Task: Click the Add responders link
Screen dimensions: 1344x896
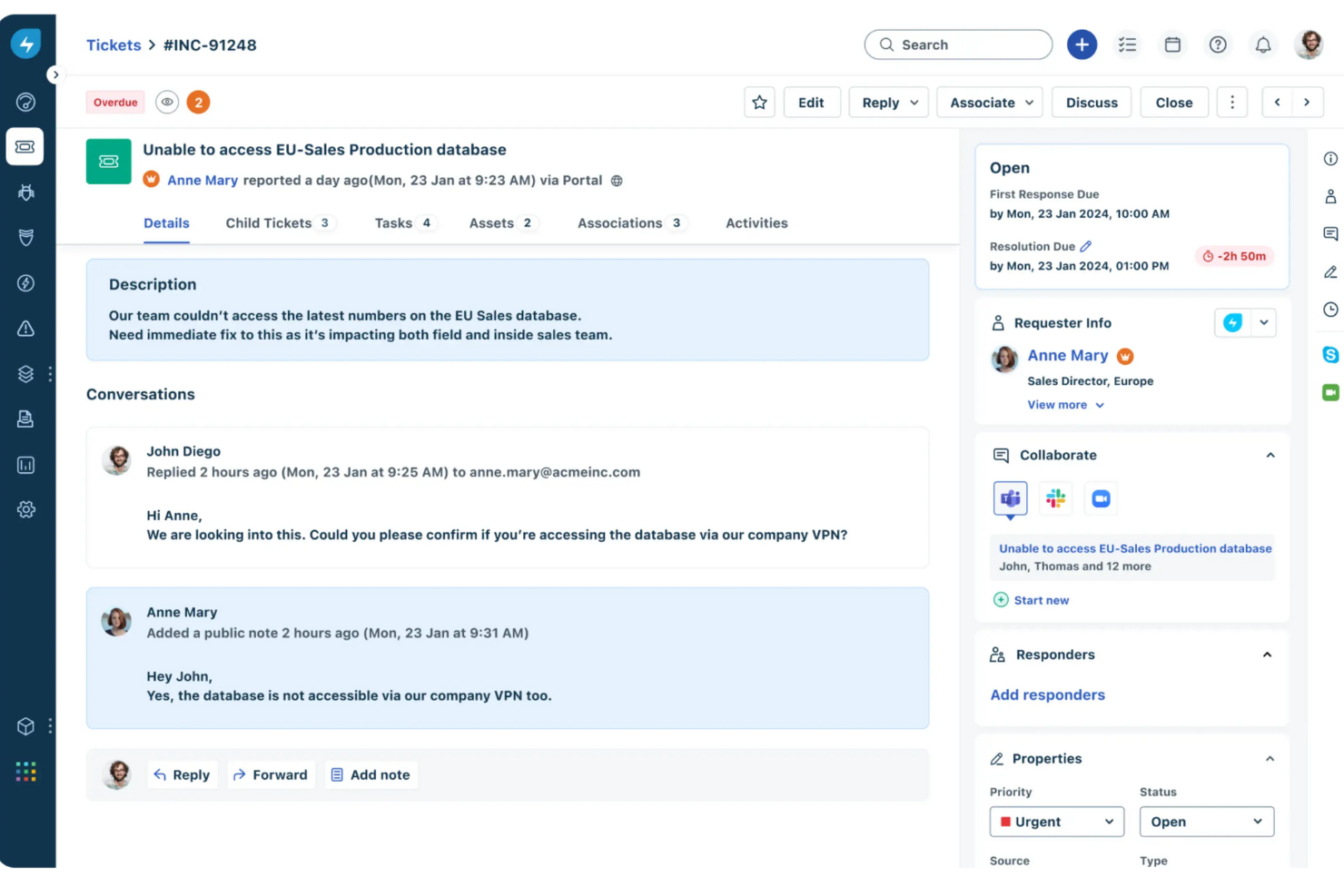Action: (x=1047, y=694)
